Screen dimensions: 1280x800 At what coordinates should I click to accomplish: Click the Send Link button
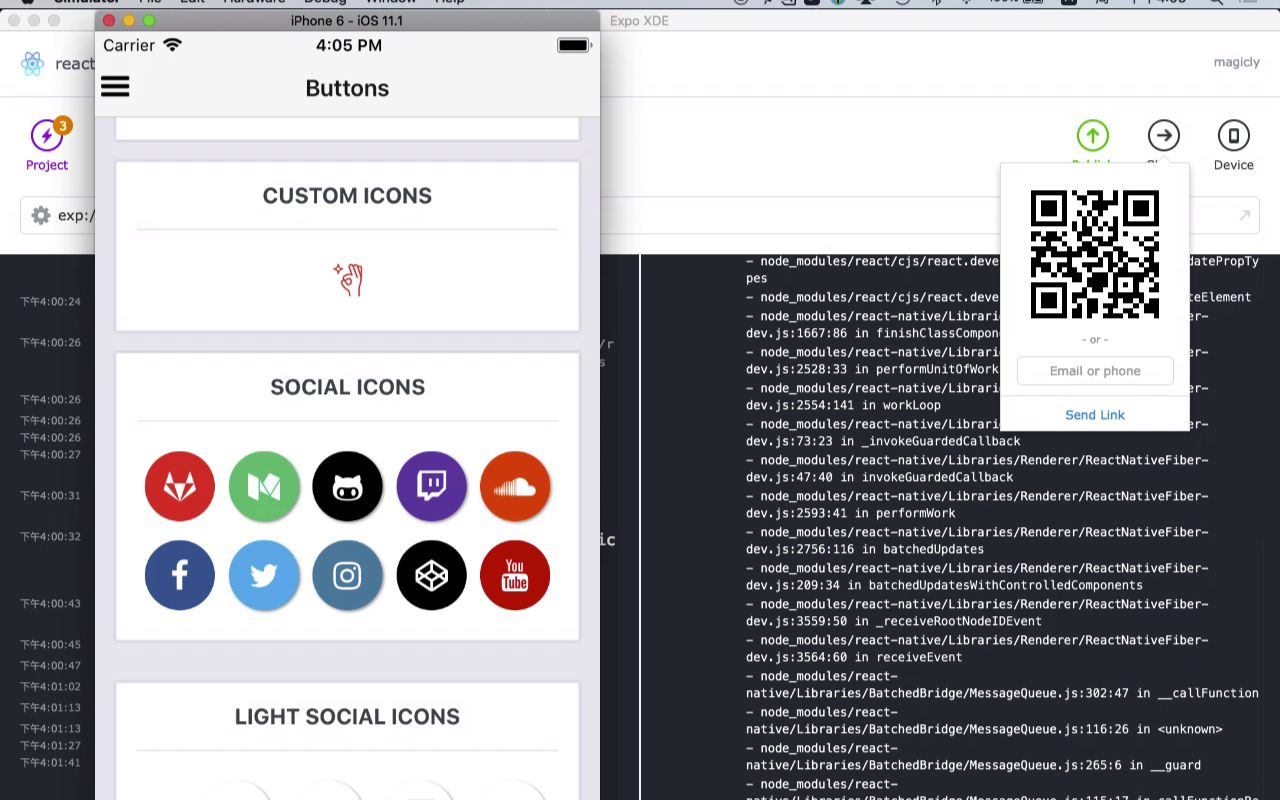tap(1095, 415)
